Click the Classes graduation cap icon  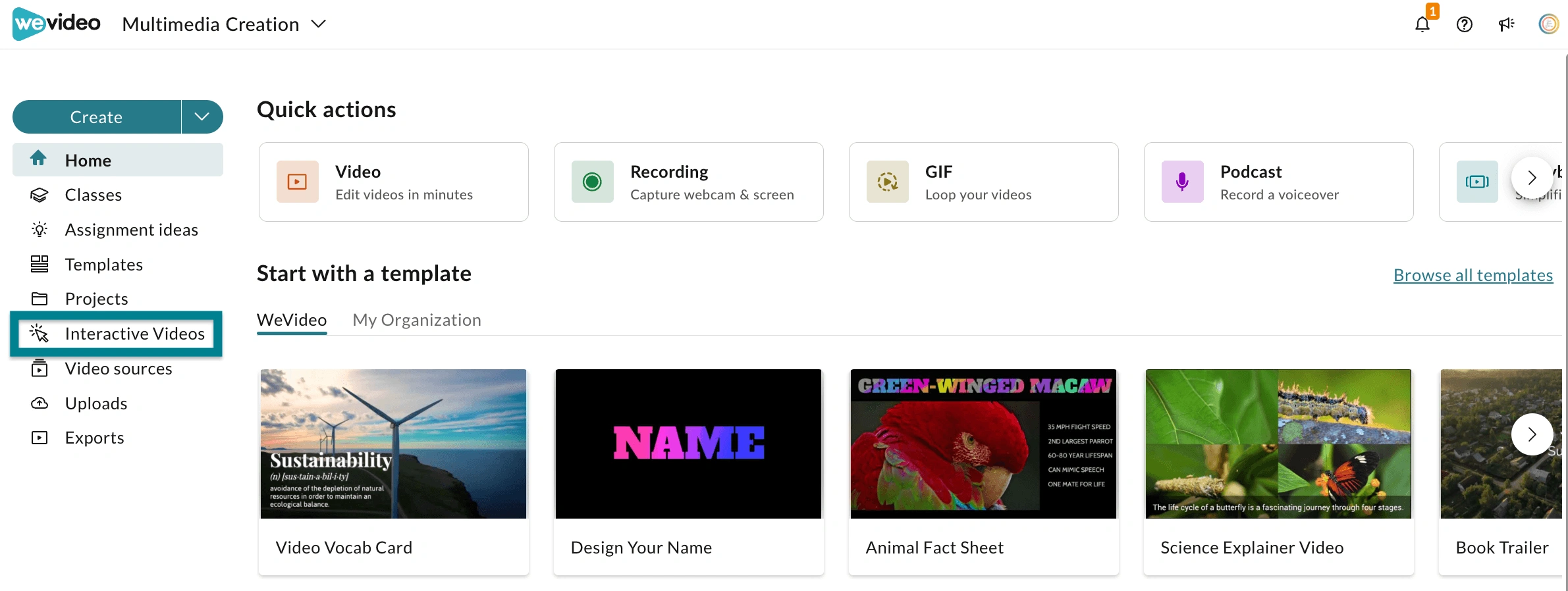[40, 195]
